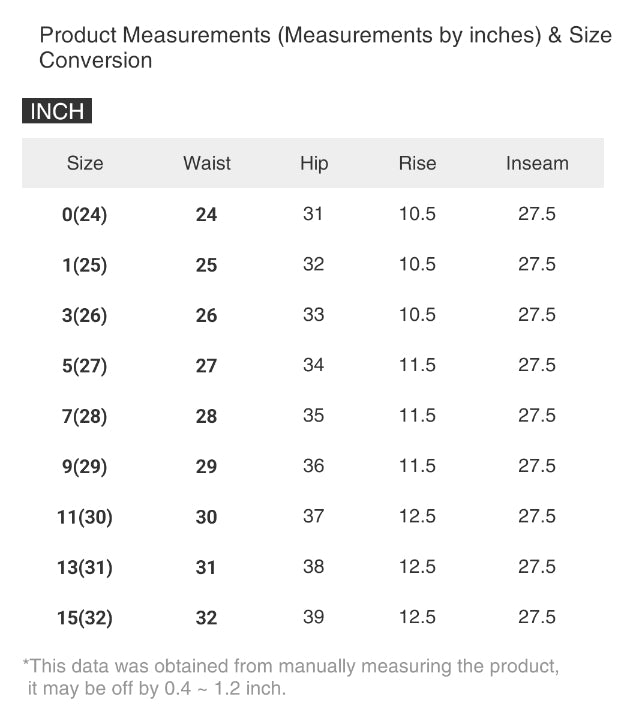The image size is (631, 708).
Task: Select the Rise column header
Action: [417, 163]
